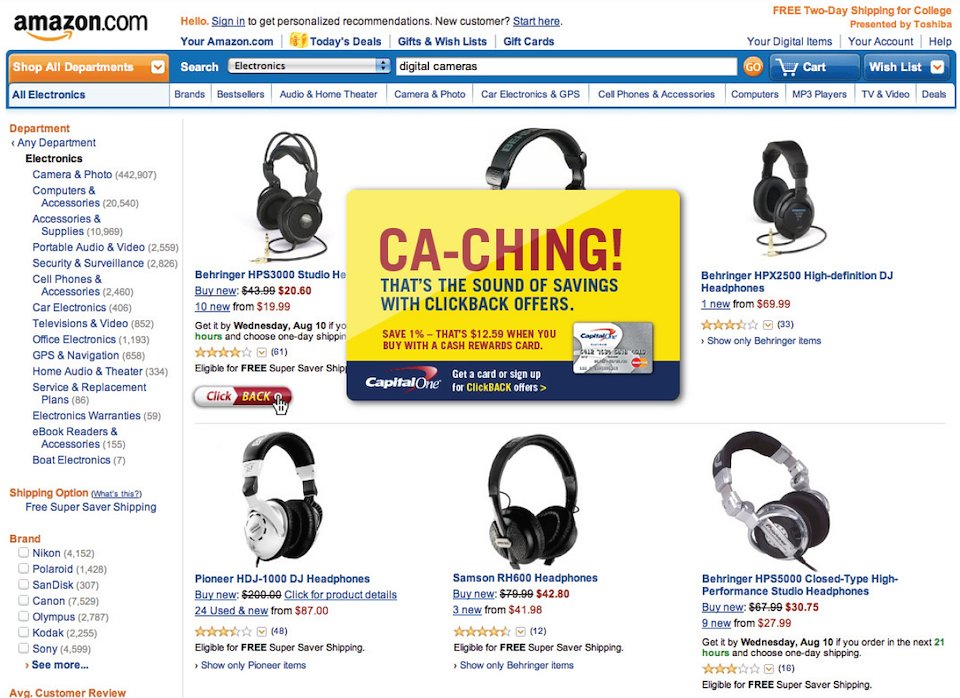Click the amazon.com logo
Viewport: 960px width, 698px height.
(80, 26)
